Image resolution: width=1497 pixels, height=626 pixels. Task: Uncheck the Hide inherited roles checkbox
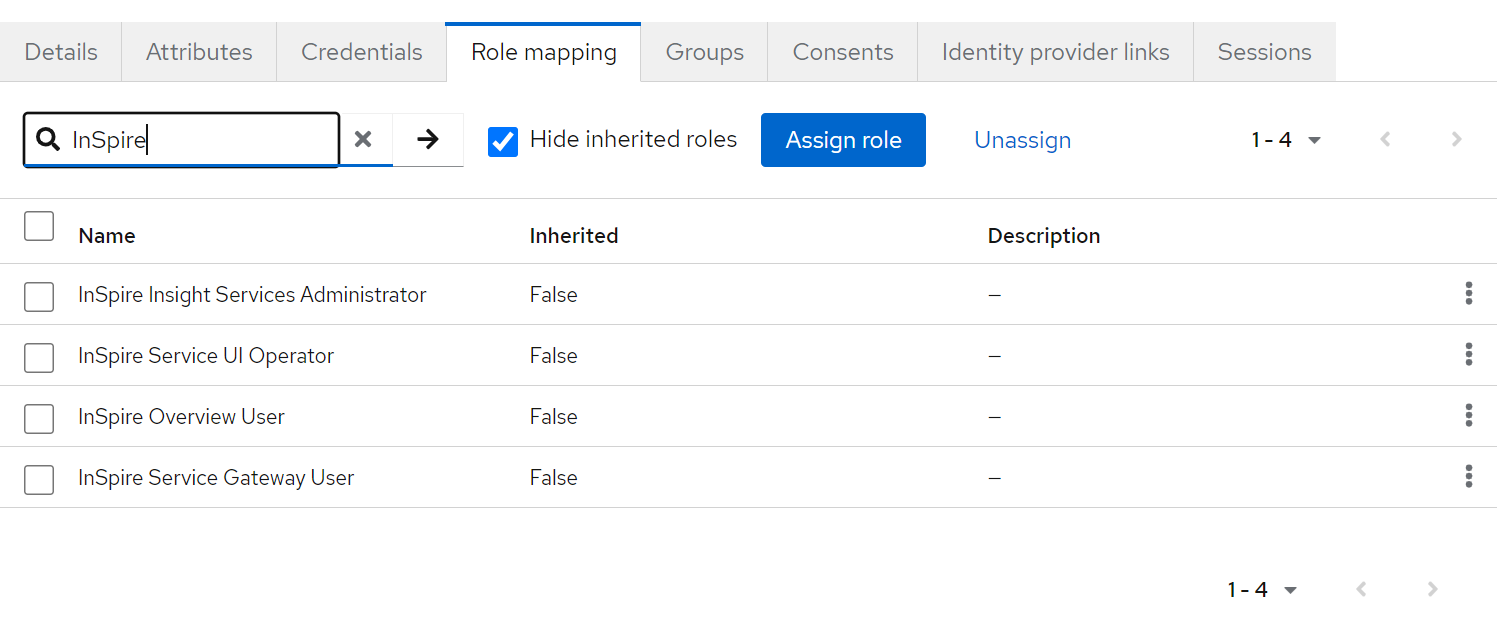tap(503, 141)
